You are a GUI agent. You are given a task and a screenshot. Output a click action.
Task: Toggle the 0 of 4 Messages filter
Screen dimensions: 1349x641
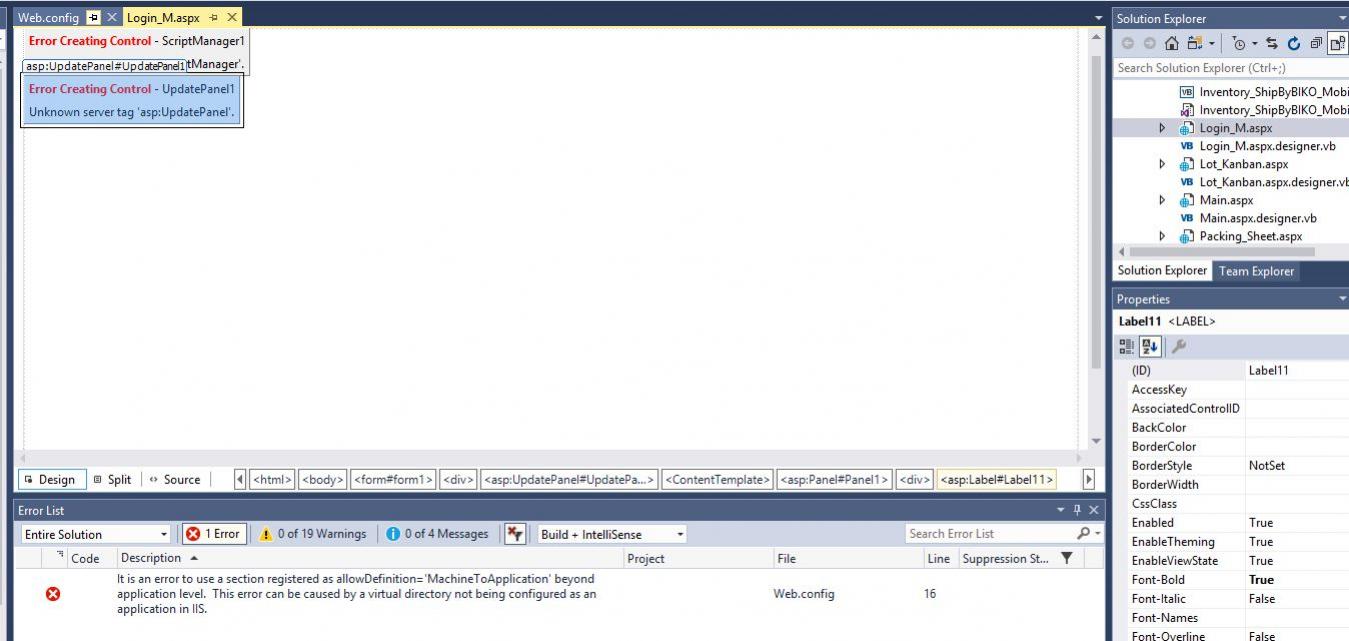click(x=438, y=534)
